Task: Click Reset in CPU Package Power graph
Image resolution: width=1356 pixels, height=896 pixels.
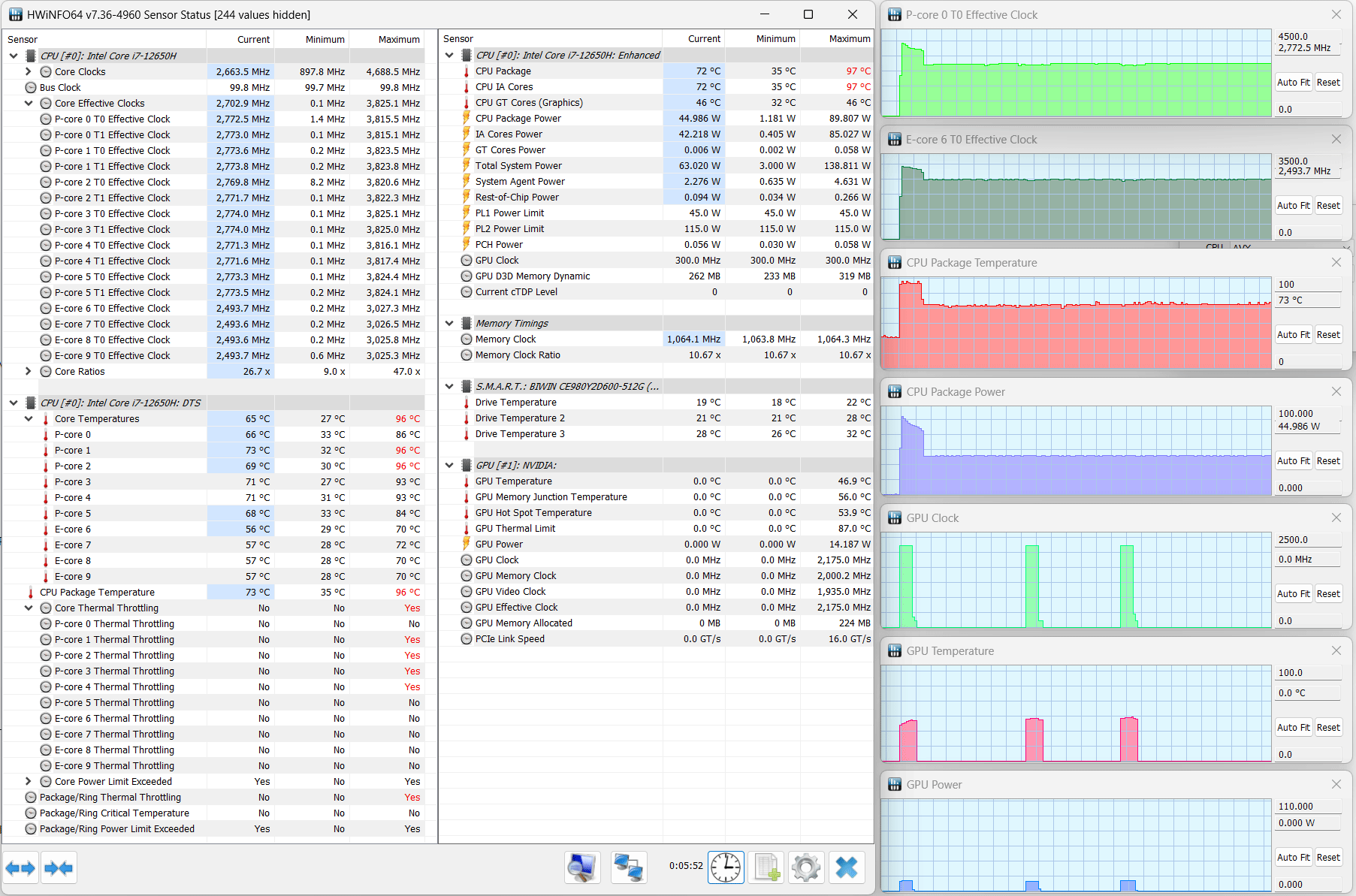Action: point(1328,461)
